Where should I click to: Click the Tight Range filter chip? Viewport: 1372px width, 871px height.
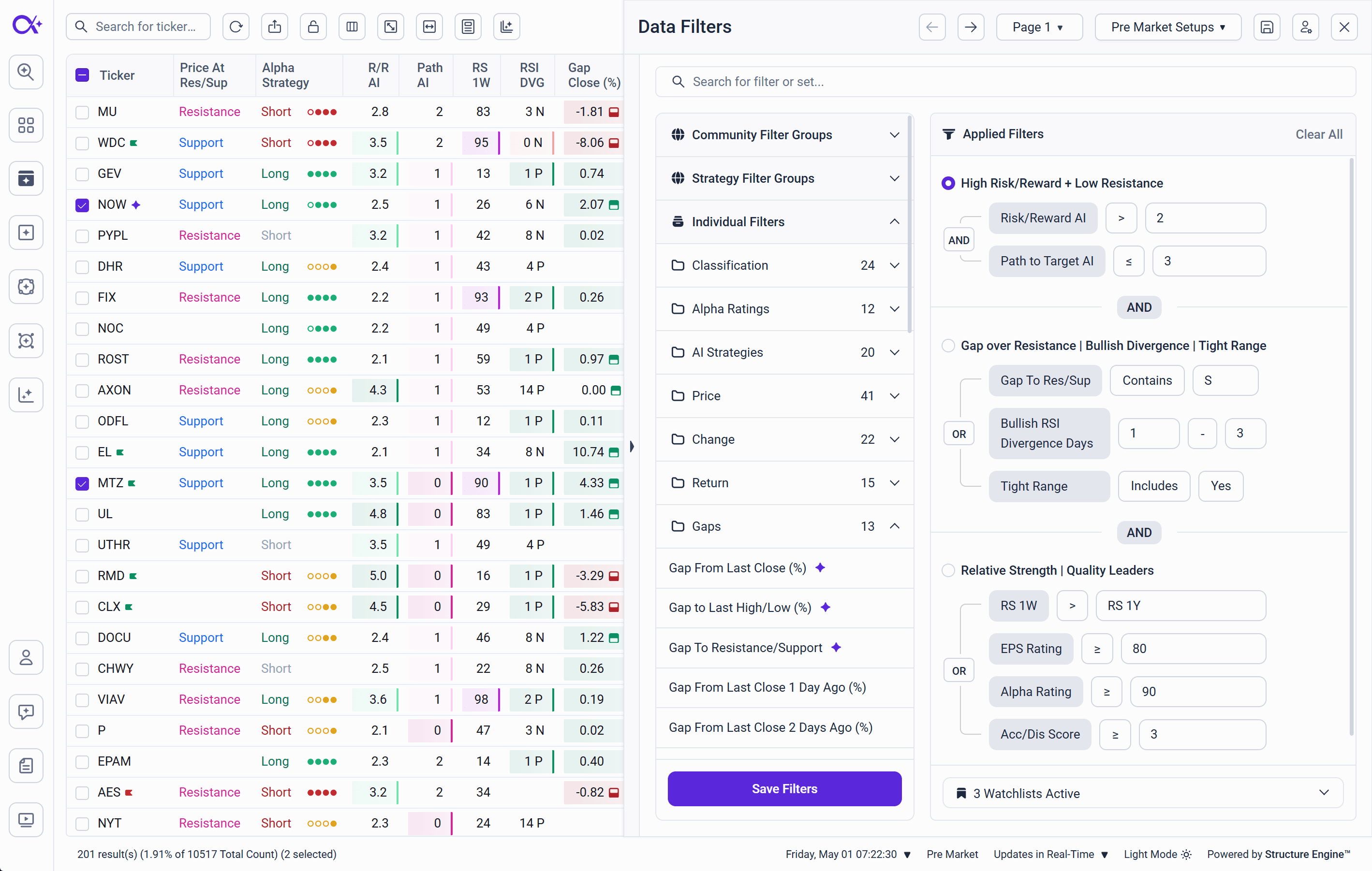(1049, 486)
